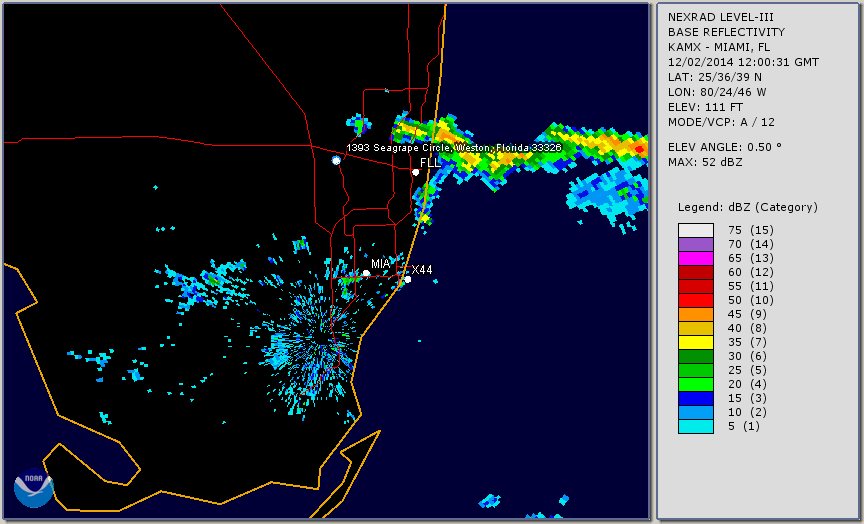864x524 pixels.
Task: Click the LON: 80/24/46 W value
Action: [717, 92]
